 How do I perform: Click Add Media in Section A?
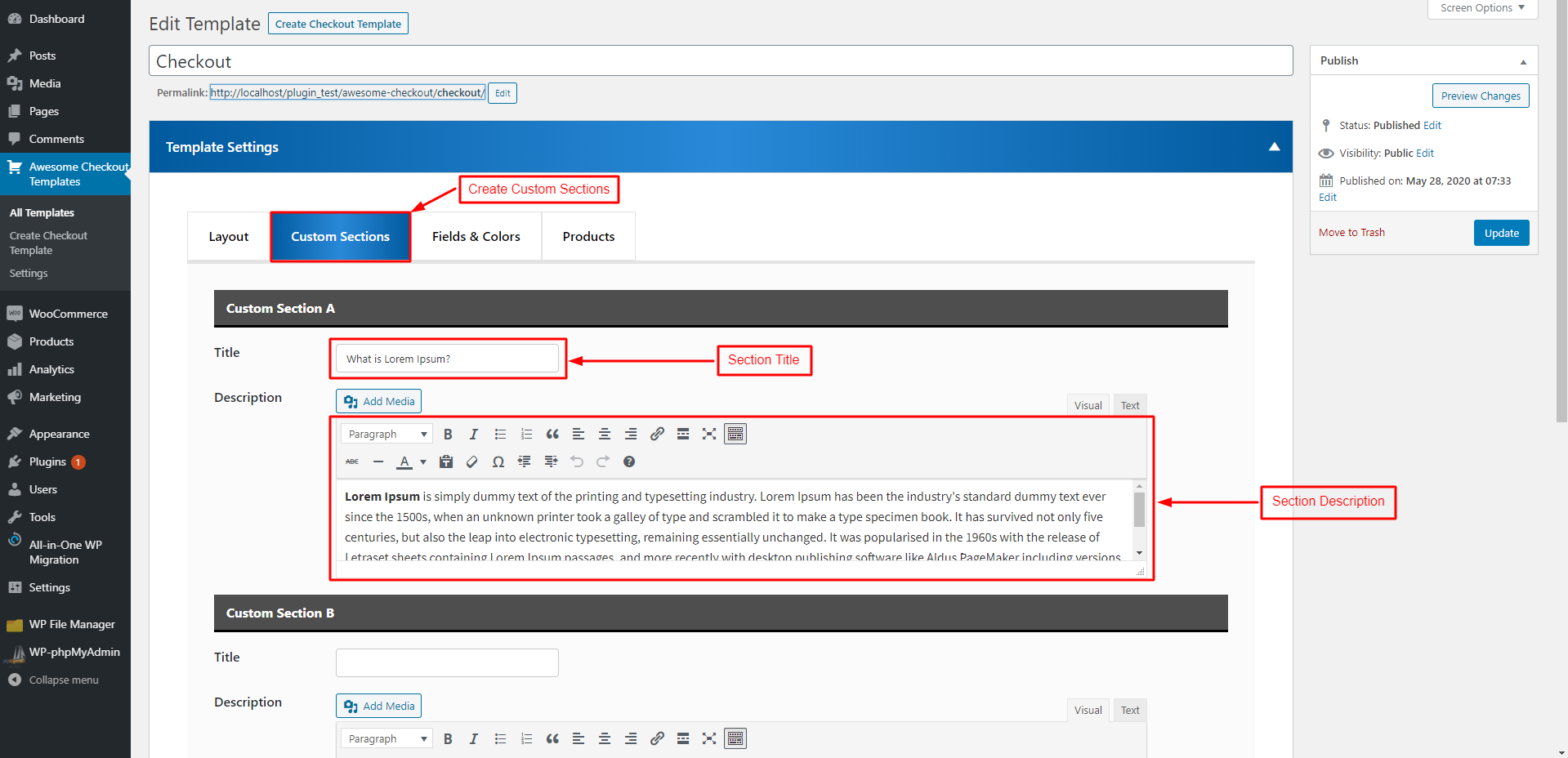coord(379,401)
